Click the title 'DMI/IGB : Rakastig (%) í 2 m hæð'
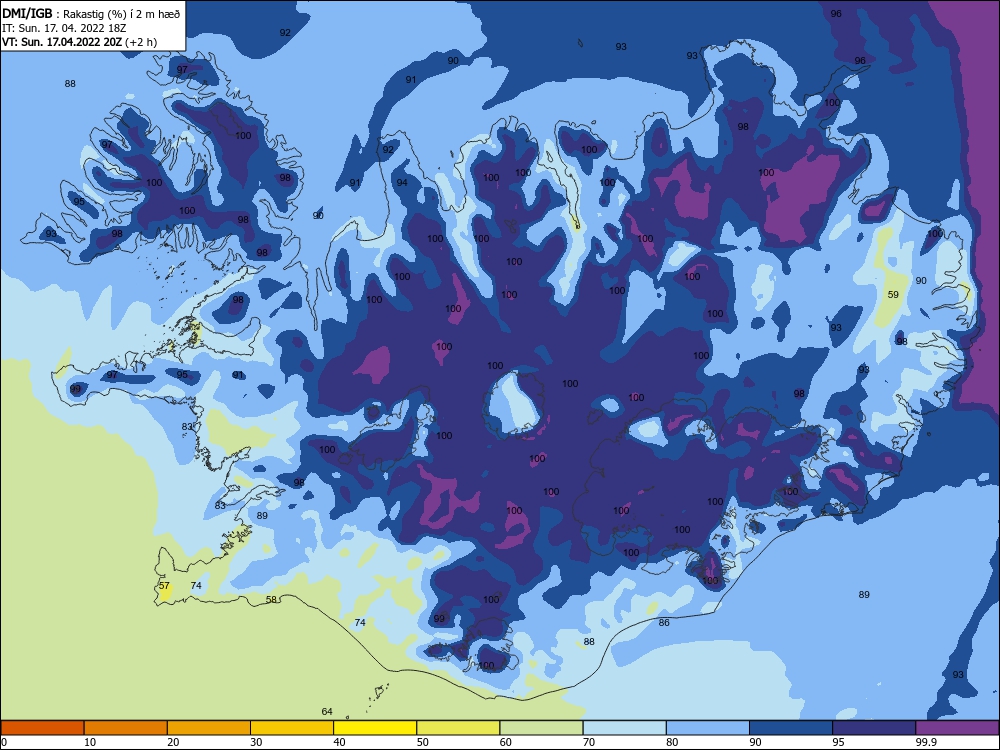1000x750 pixels. 91,13
